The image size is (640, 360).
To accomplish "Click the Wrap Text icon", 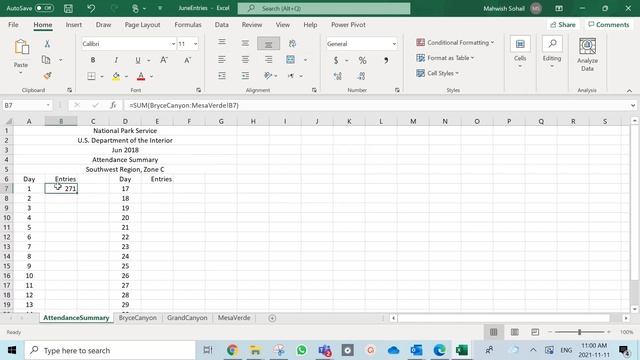I will 292,44.
